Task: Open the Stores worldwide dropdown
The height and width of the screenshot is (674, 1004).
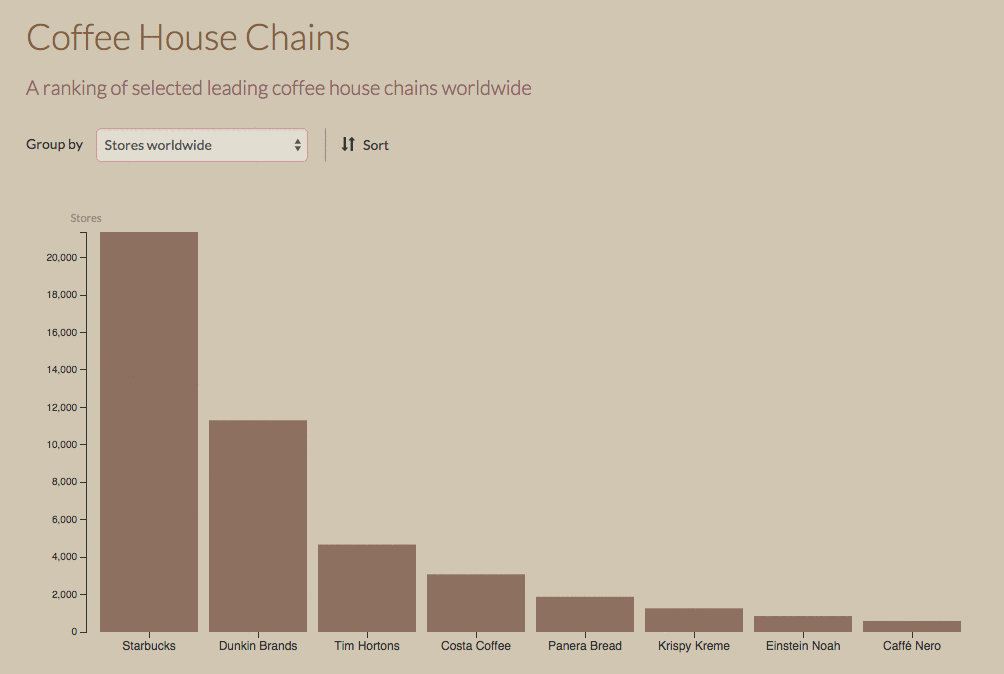Action: (202, 145)
